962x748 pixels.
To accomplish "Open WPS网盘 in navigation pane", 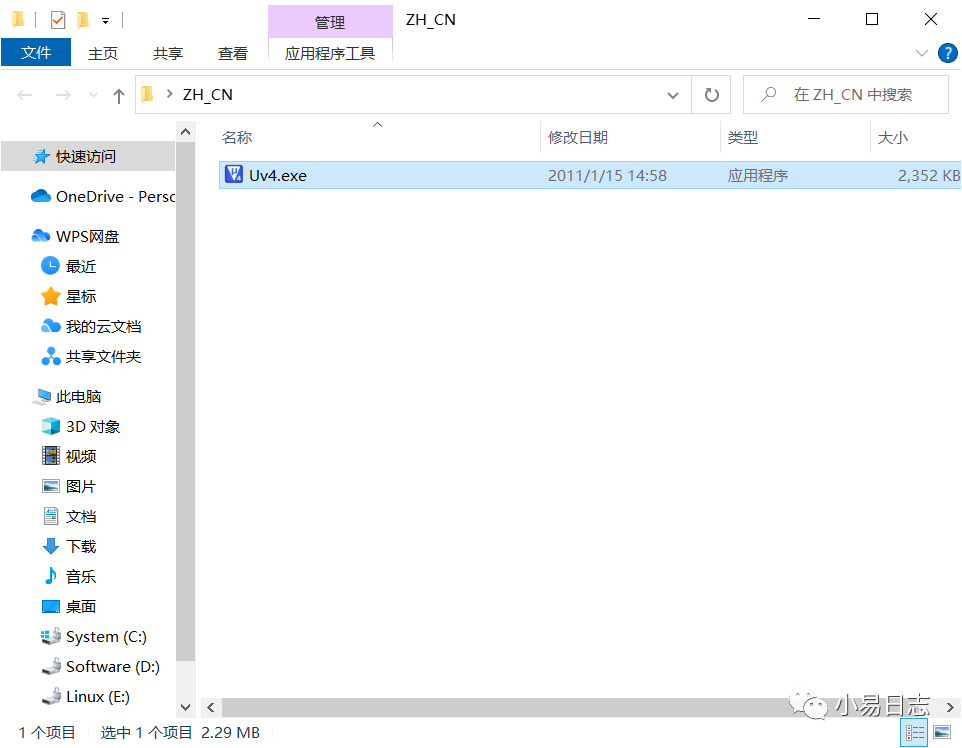I will 75,236.
